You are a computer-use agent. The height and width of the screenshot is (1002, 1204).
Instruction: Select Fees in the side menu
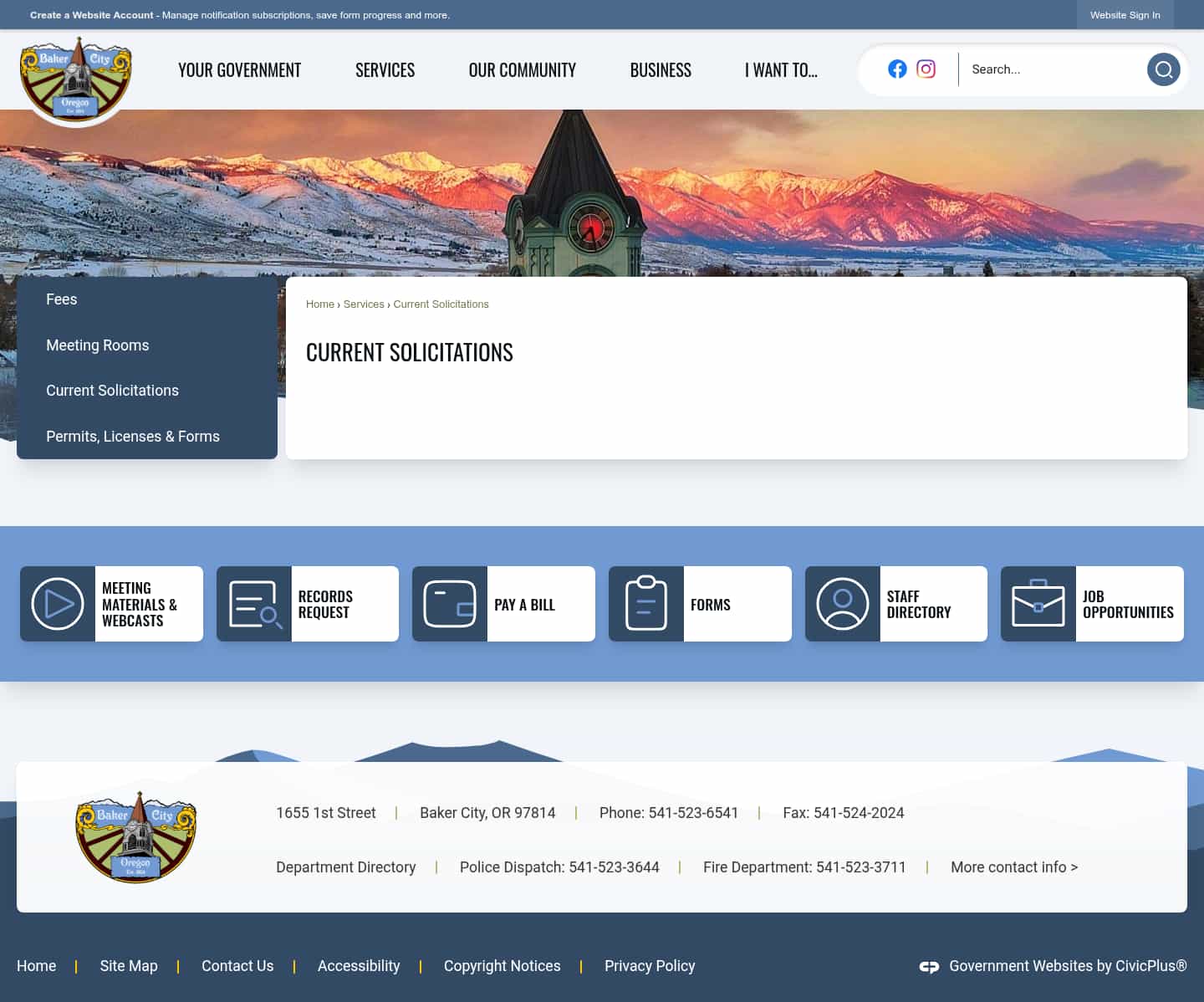[x=147, y=299]
